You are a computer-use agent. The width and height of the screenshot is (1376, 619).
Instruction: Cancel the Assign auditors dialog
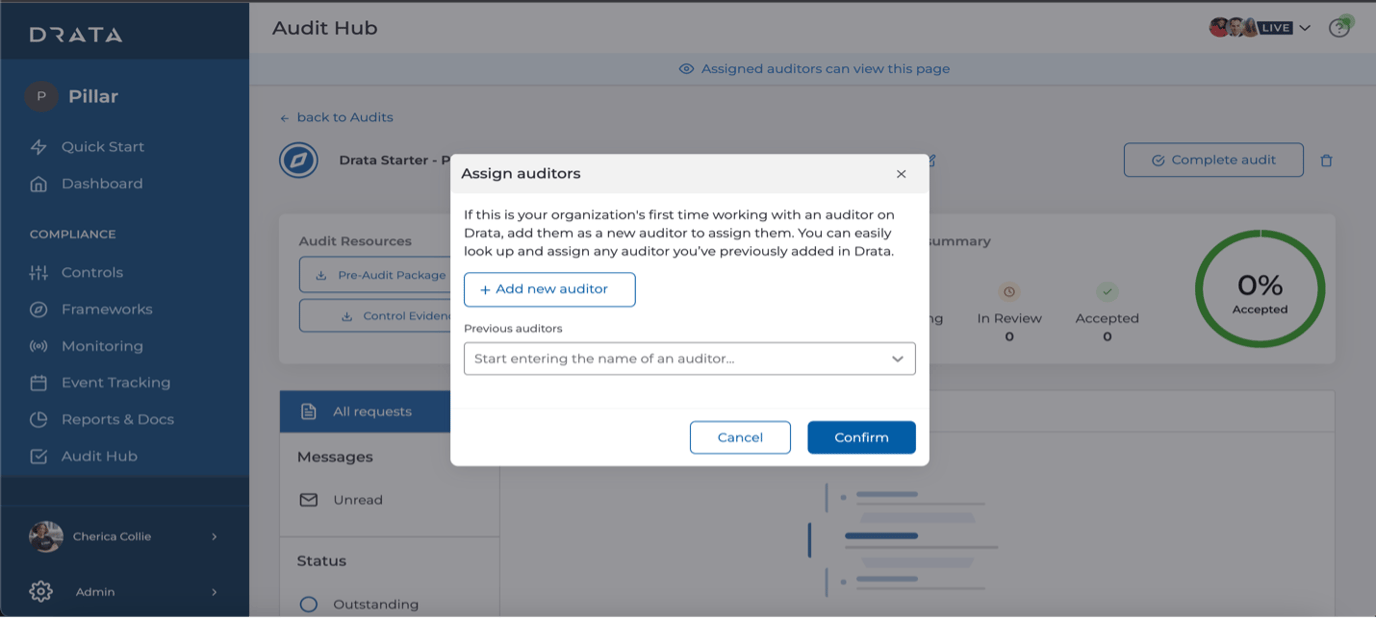point(740,437)
